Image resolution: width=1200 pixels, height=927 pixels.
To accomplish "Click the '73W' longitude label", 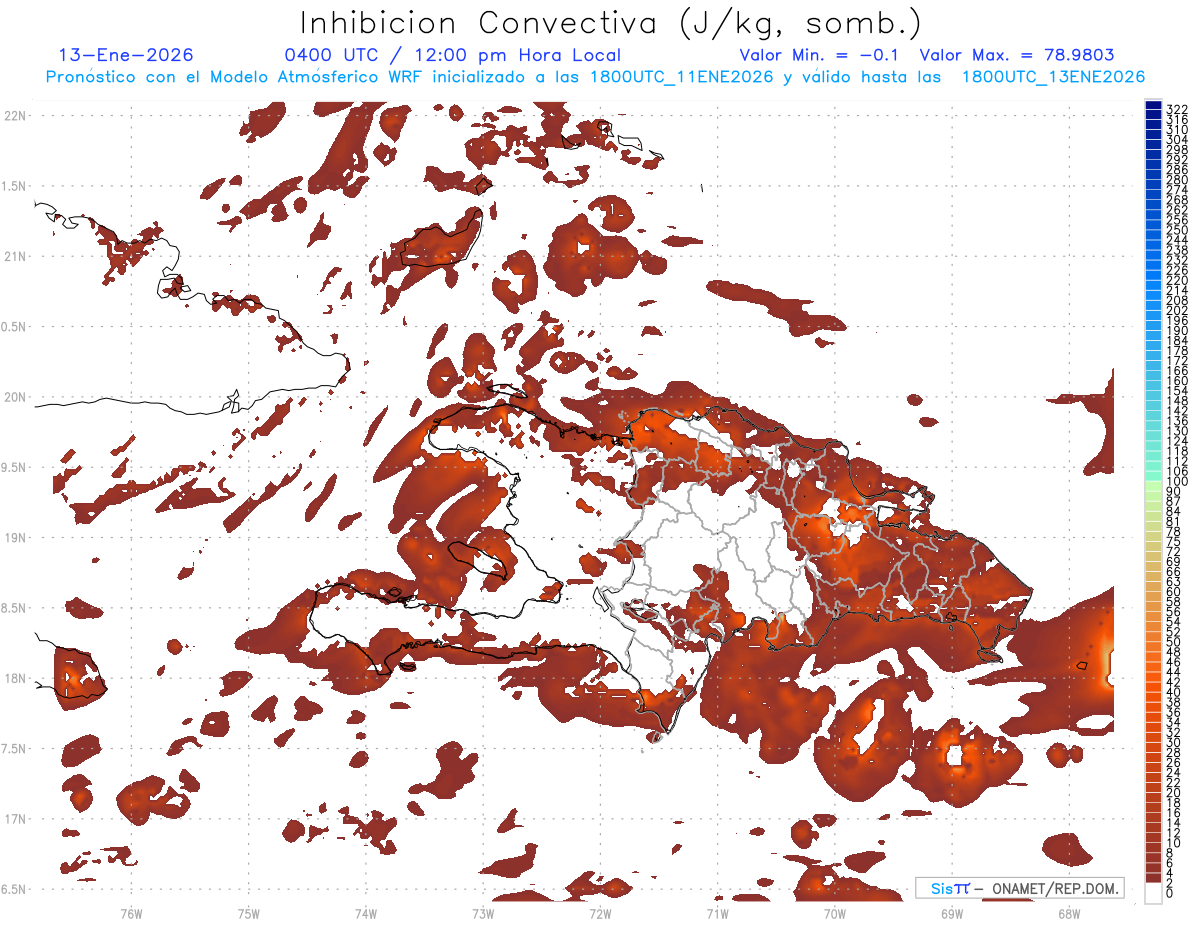I will pos(483,913).
